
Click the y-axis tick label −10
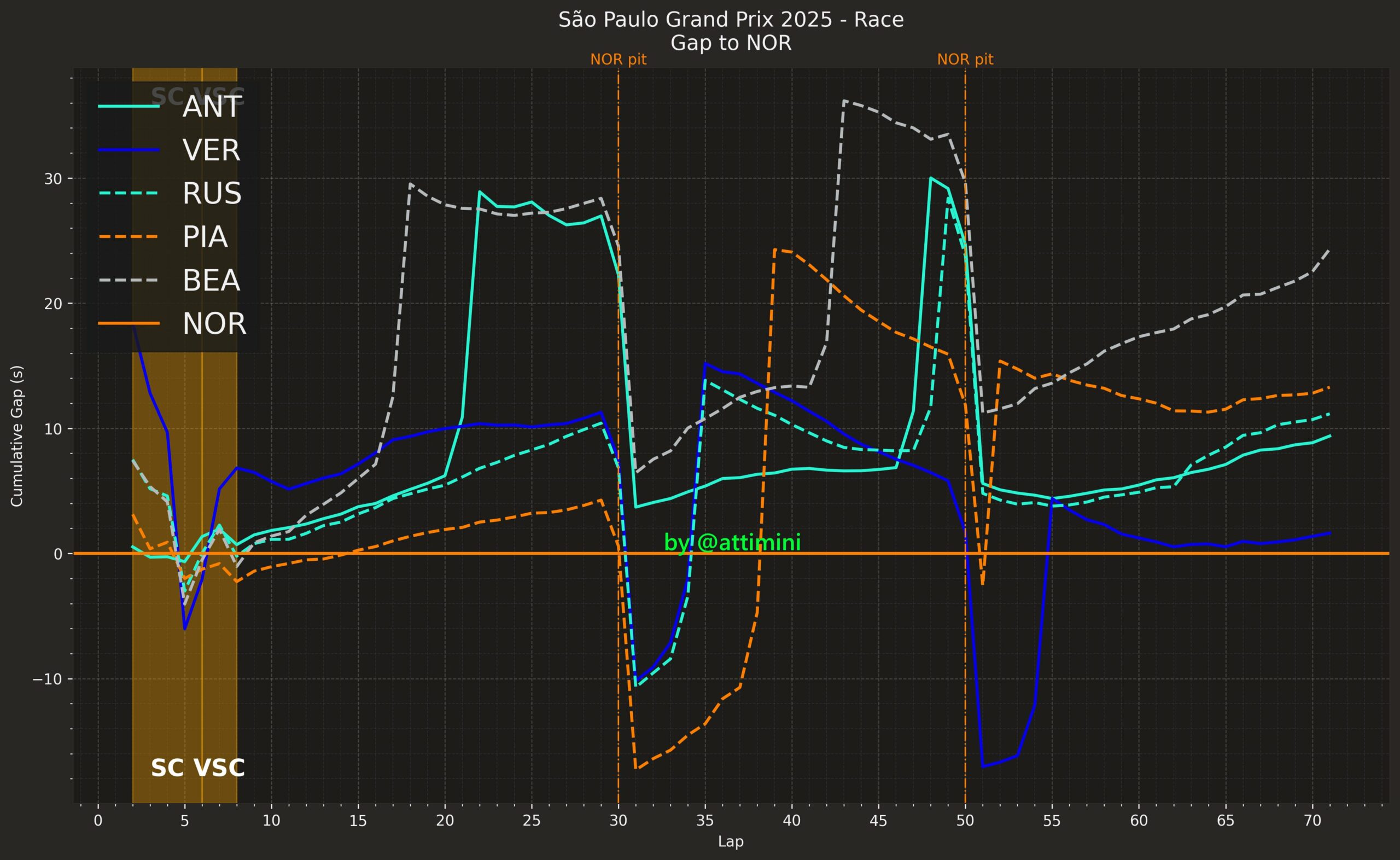point(46,679)
